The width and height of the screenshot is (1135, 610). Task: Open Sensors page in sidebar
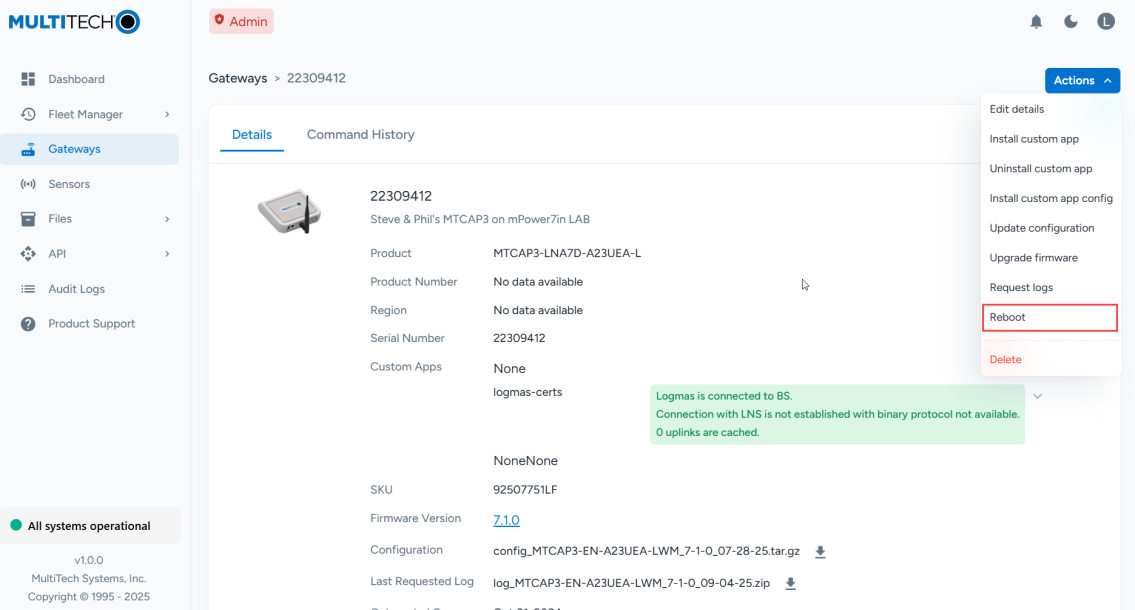tap(90, 184)
